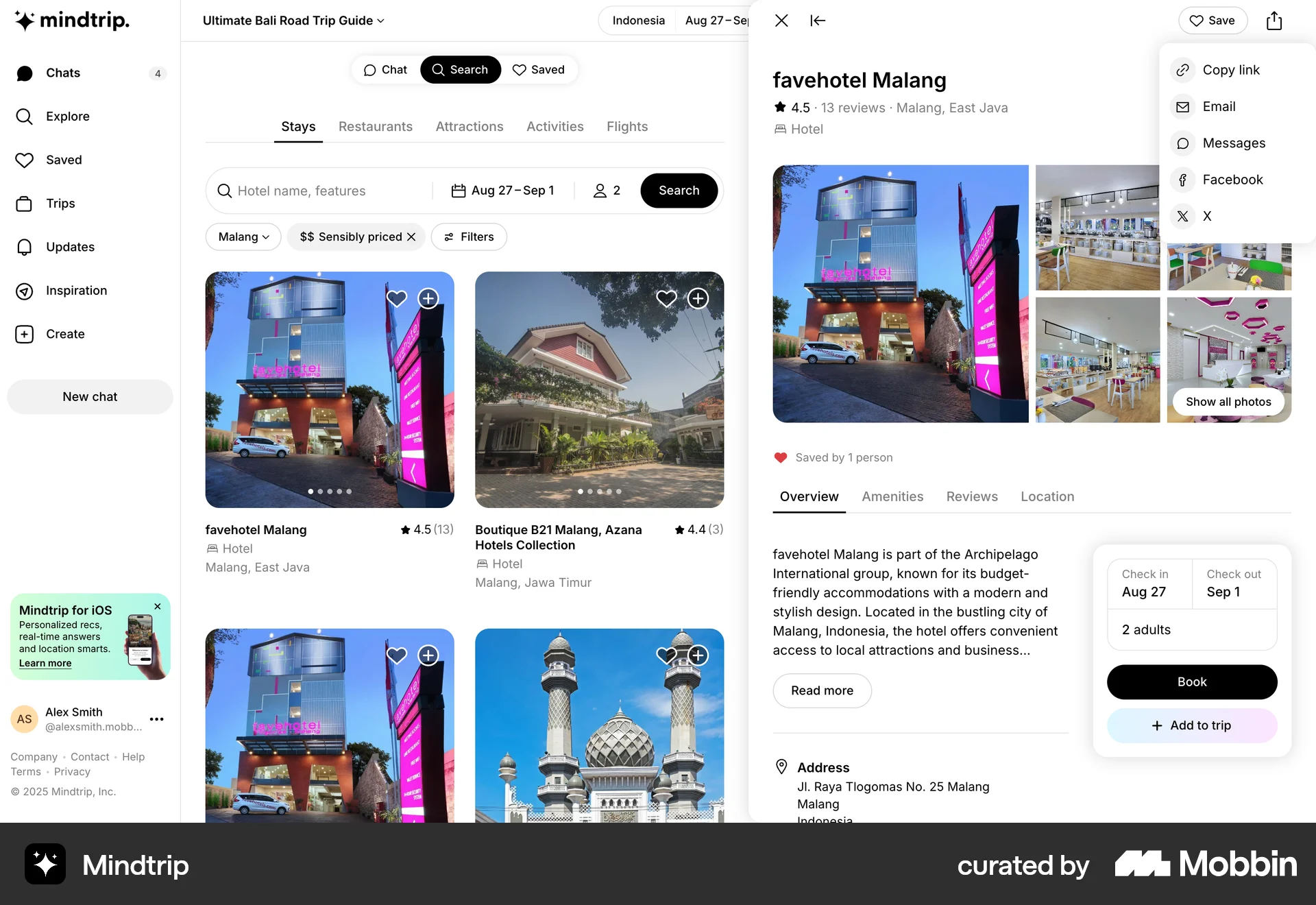The width and height of the screenshot is (1316, 905).
Task: Open the Explore sidebar item
Action: click(x=67, y=117)
